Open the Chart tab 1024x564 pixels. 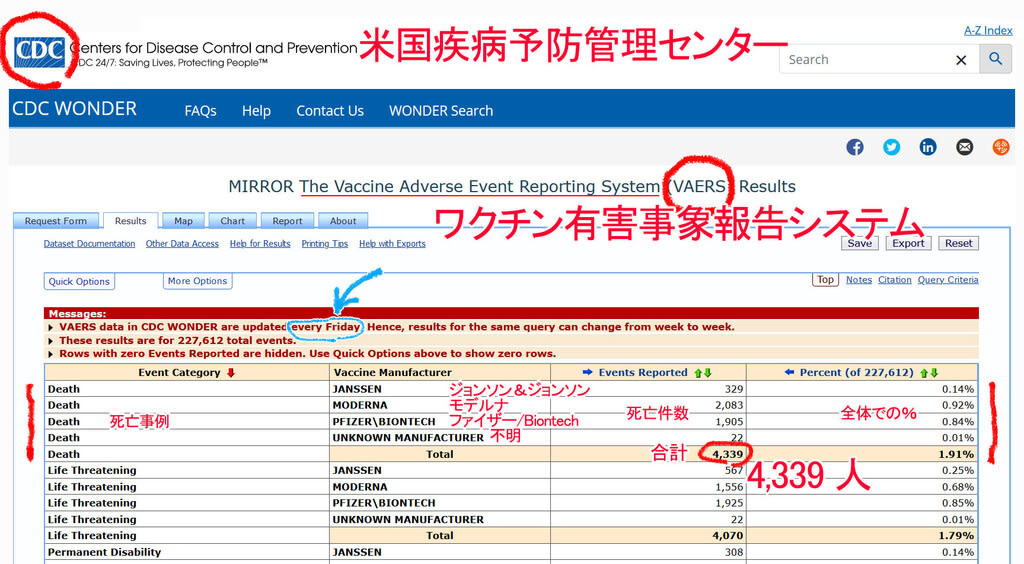pos(232,221)
